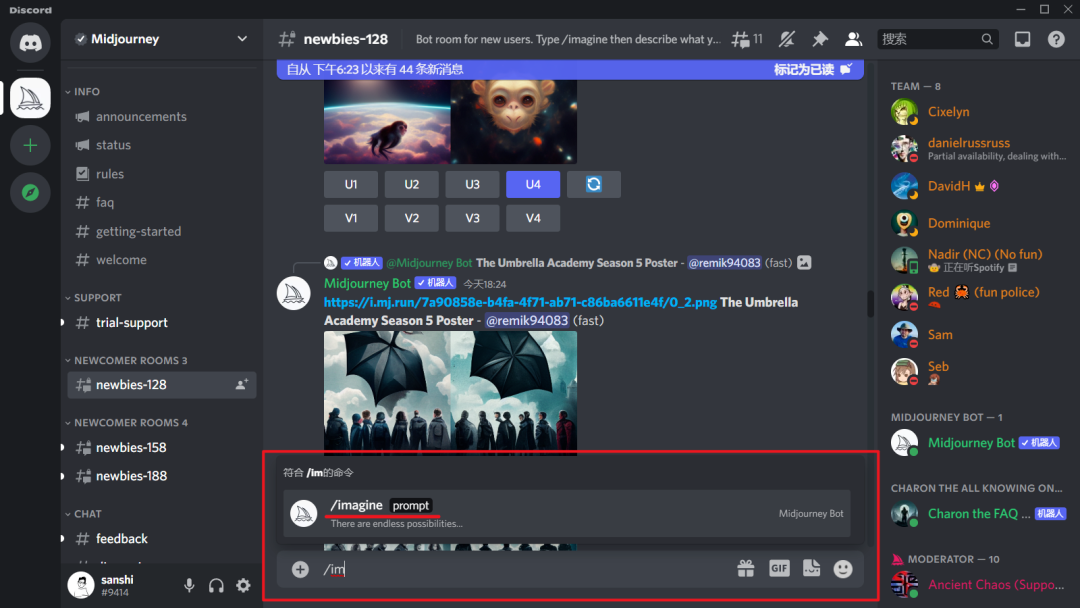Toggle microphone mute
This screenshot has width=1080, height=608.
(x=189, y=586)
